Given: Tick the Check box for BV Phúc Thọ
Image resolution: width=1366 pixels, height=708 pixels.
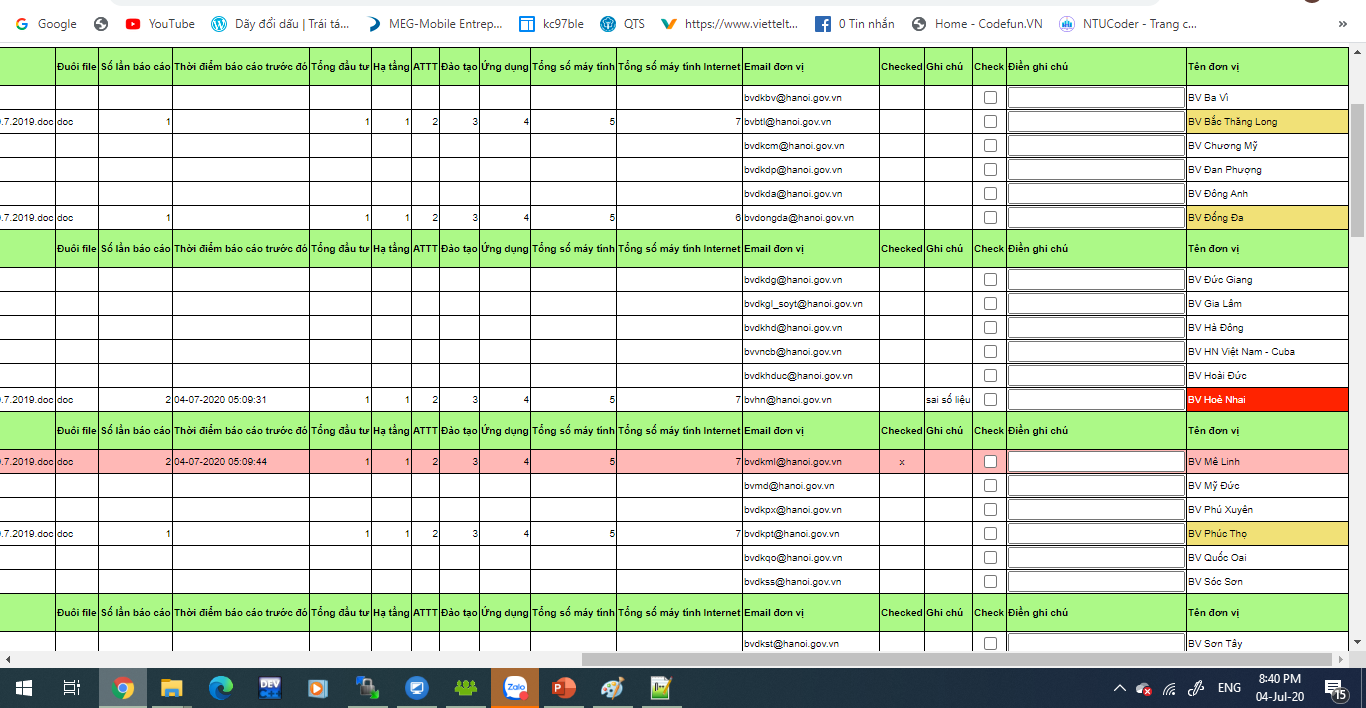Looking at the screenshot, I should [x=990, y=534].
